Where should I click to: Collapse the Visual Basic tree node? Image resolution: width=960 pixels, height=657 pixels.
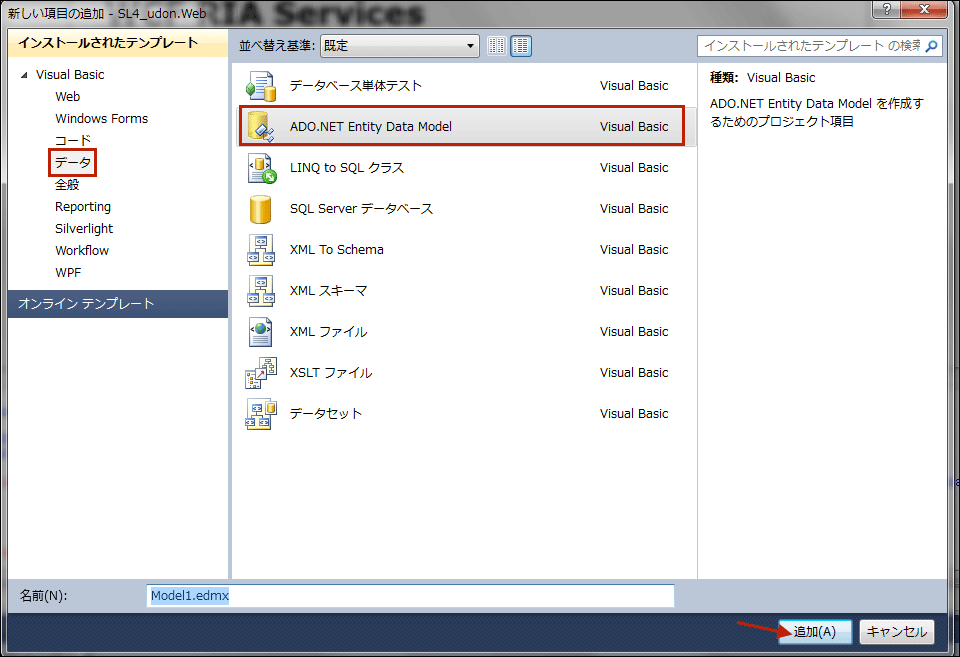24,75
